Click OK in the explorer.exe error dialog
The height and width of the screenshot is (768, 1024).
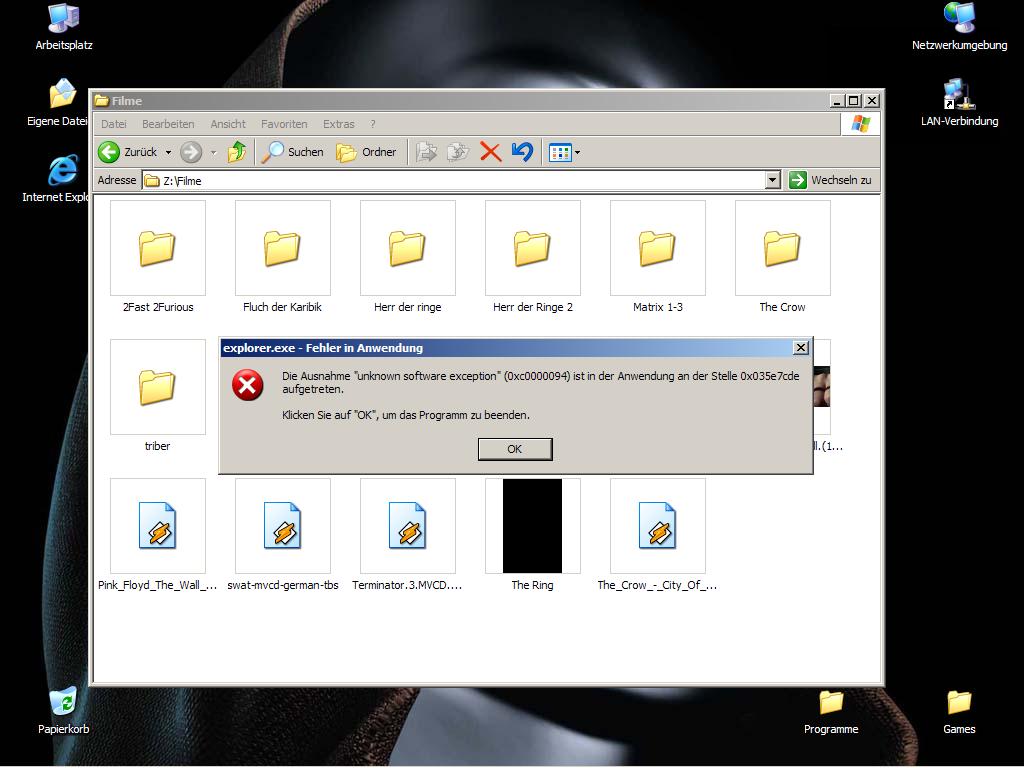tap(514, 449)
